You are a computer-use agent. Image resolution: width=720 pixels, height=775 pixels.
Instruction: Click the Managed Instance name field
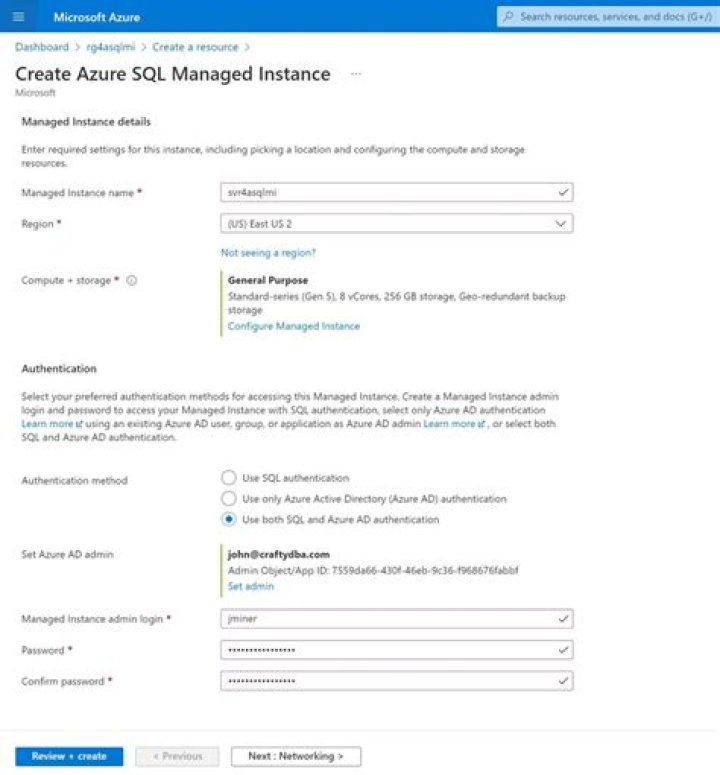(396, 192)
